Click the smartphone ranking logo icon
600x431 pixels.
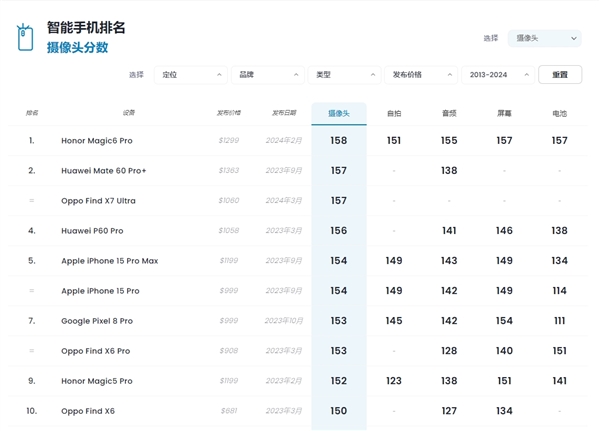pos(24,38)
